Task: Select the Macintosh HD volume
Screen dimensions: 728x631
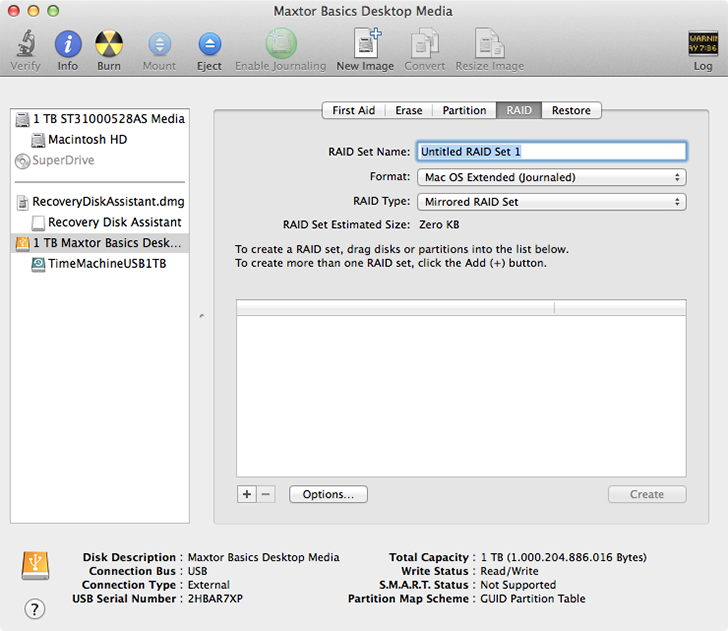Action: click(x=100, y=139)
